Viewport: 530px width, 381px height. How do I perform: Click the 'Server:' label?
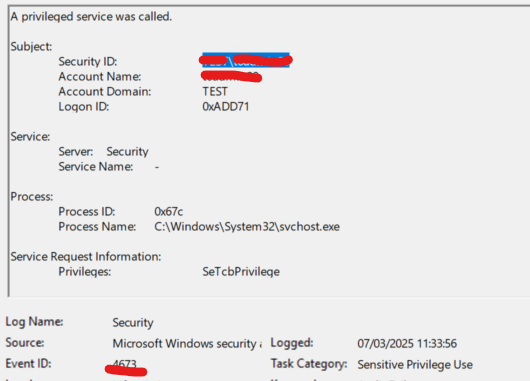(76, 151)
